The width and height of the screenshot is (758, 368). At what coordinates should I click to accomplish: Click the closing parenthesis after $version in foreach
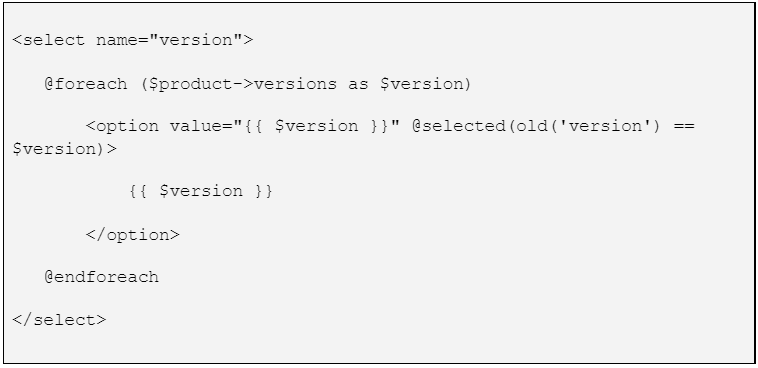[x=466, y=84]
